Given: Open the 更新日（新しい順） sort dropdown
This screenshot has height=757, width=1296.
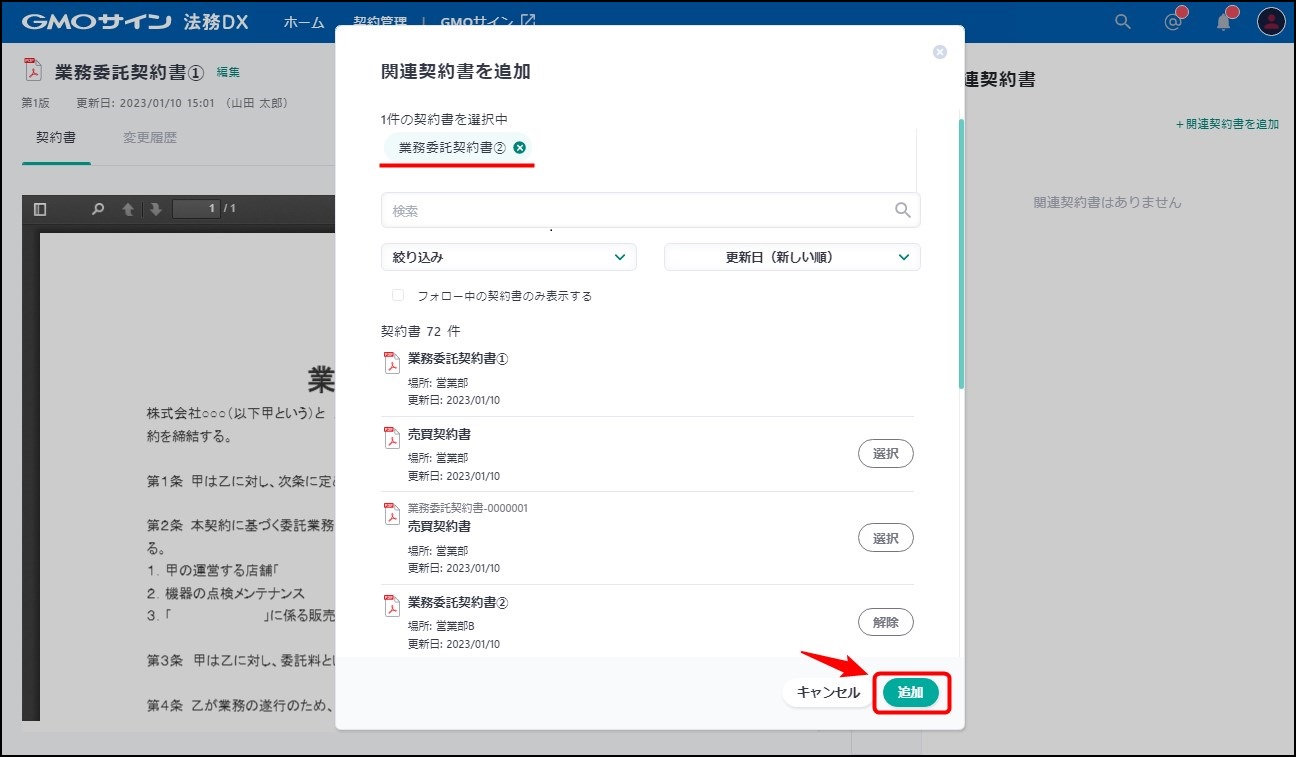Looking at the screenshot, I should 791,257.
